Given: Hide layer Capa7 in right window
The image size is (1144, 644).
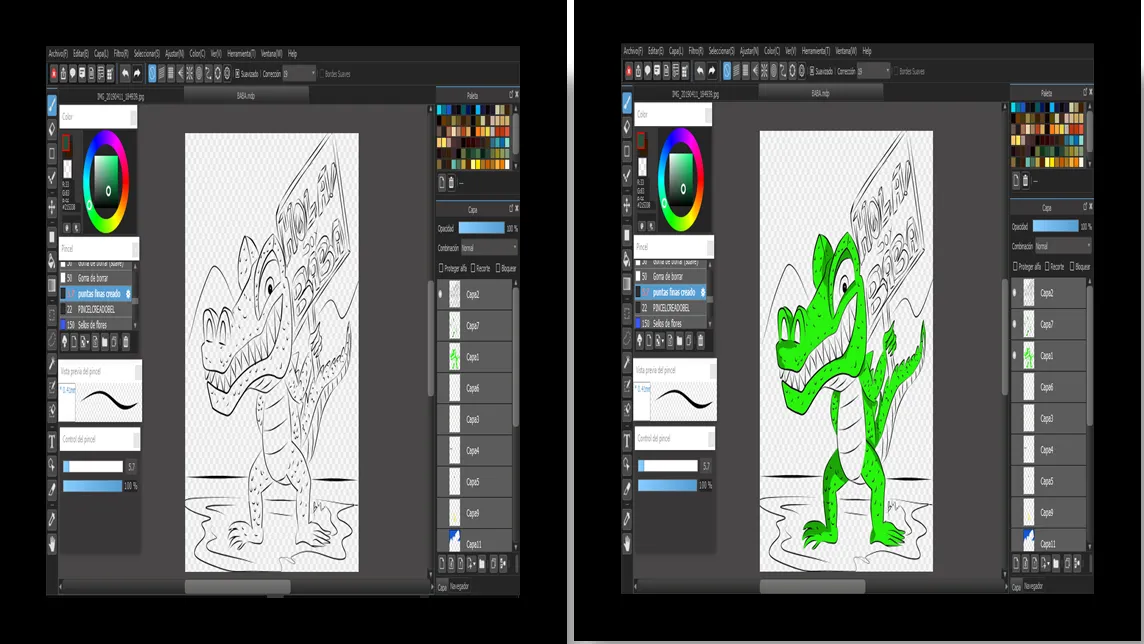Looking at the screenshot, I should 1015,324.
